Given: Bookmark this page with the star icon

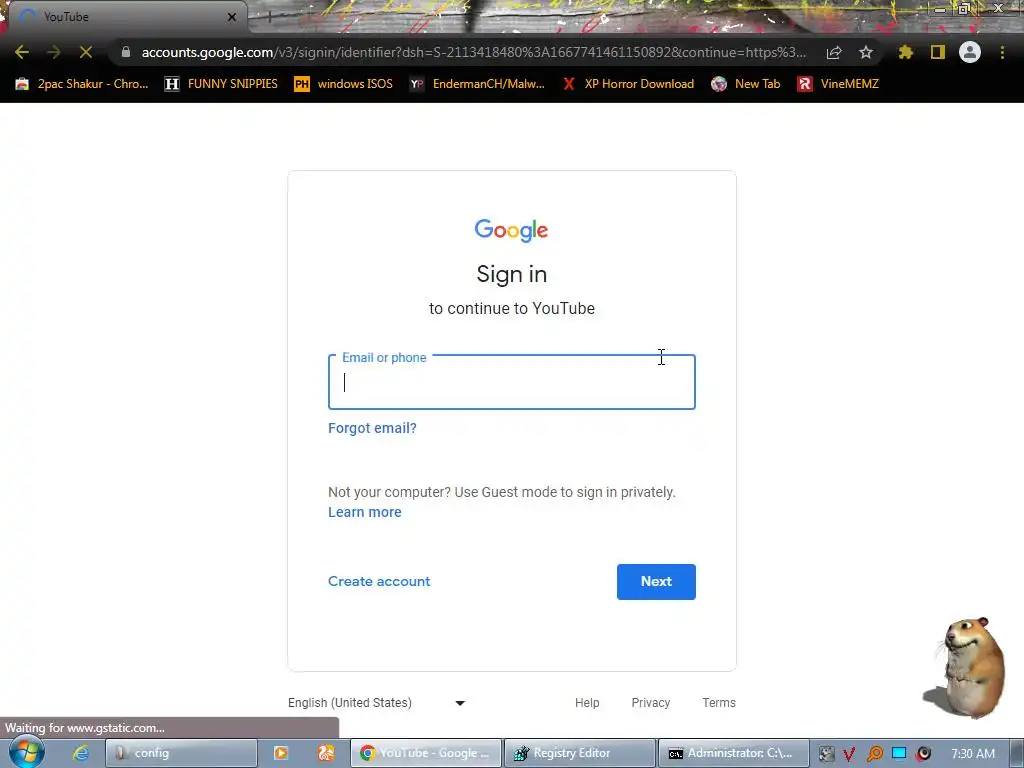Looking at the screenshot, I should pyautogui.click(x=866, y=52).
